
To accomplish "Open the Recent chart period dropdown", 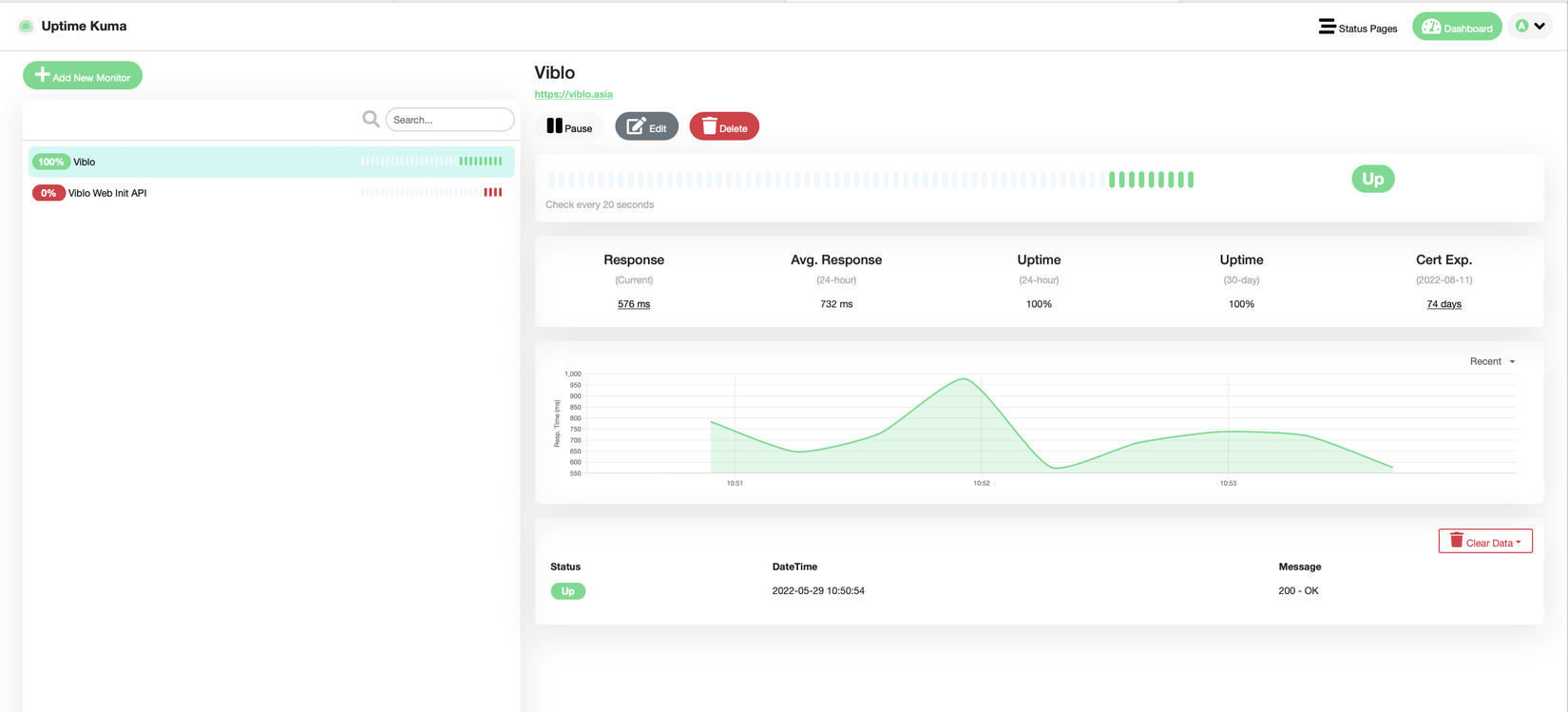I will pyautogui.click(x=1492, y=361).
